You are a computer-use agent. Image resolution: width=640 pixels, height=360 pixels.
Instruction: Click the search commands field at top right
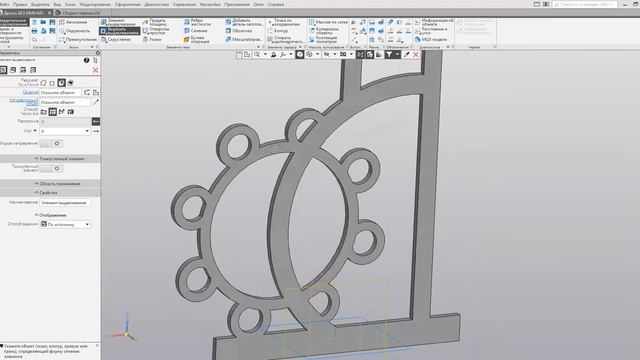pyautogui.click(x=584, y=4)
